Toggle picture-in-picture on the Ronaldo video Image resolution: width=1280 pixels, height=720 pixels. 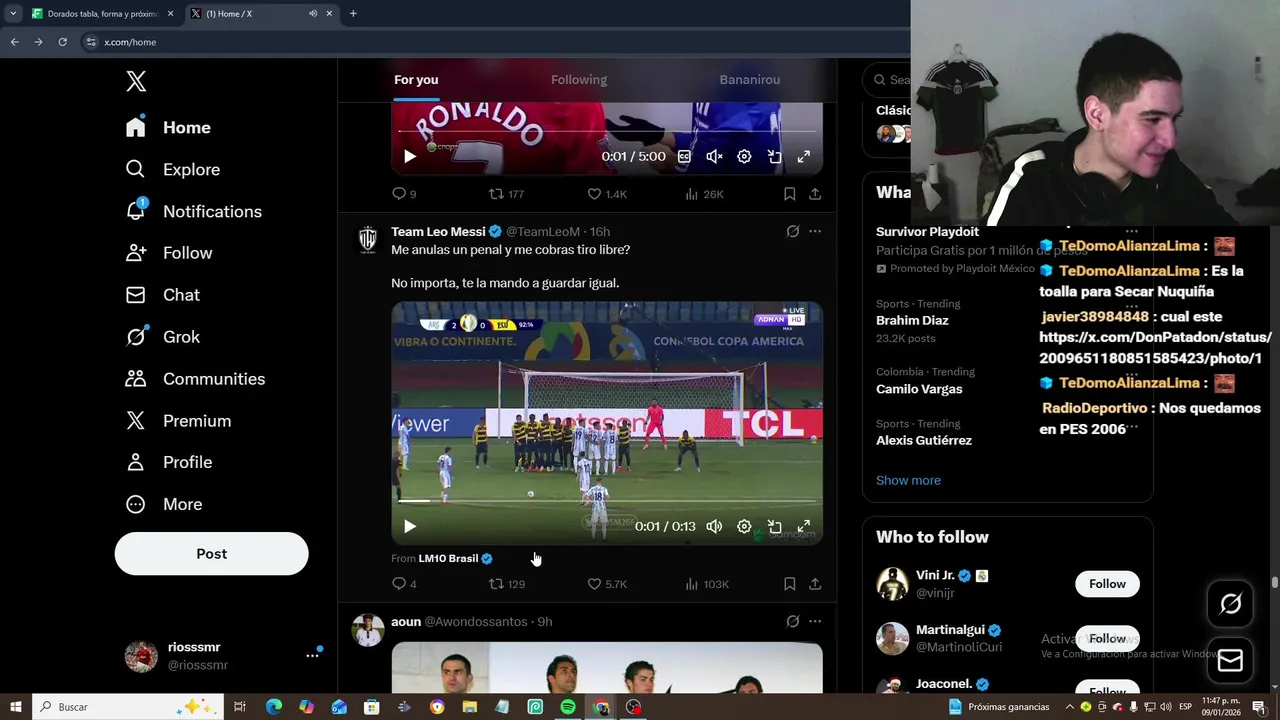point(774,157)
